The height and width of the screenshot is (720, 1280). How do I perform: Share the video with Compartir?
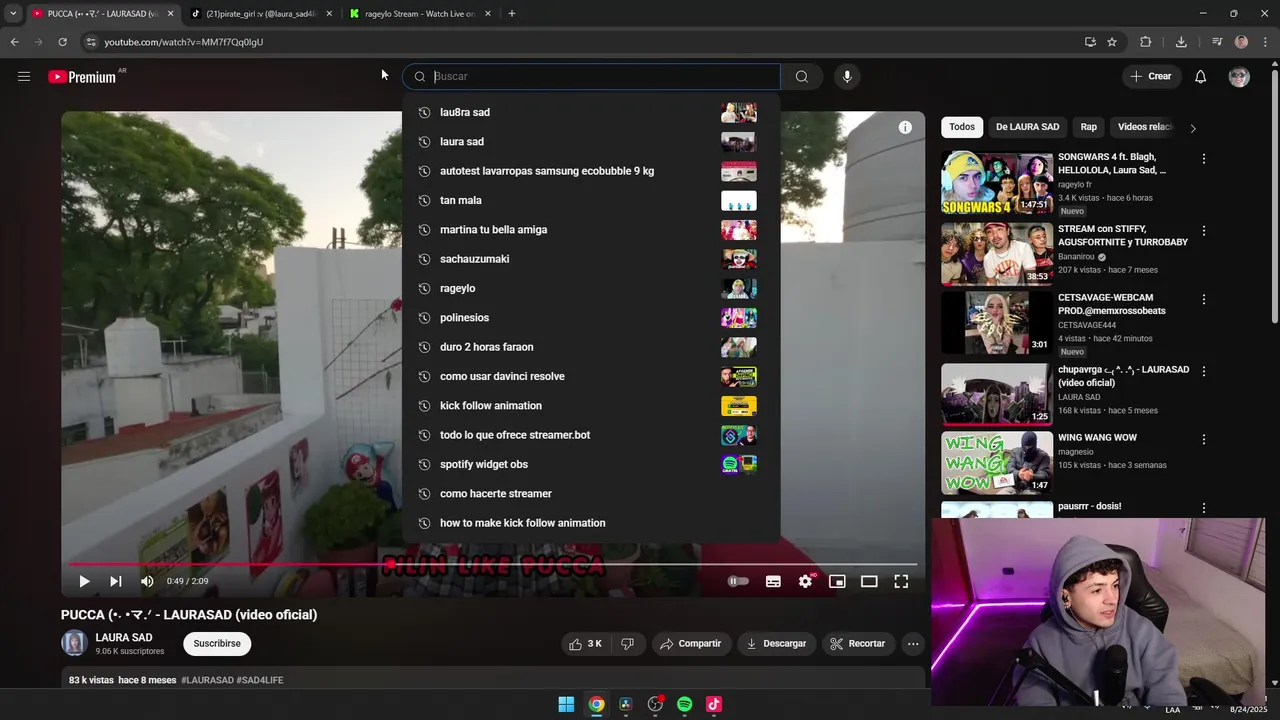coord(689,644)
